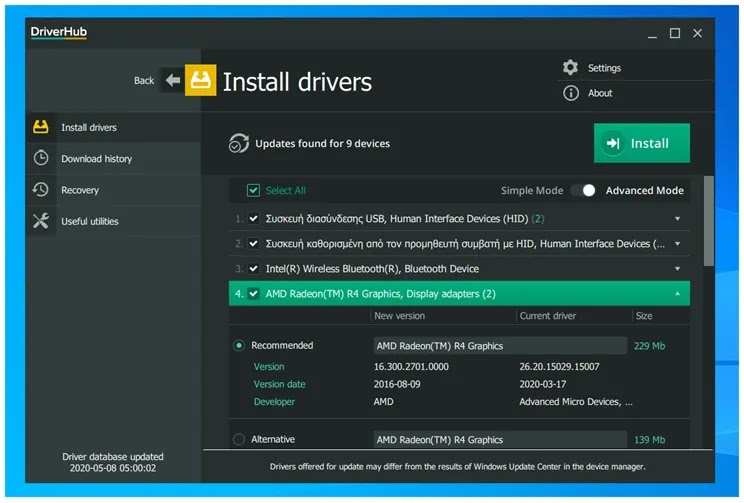Click the Developer label
This screenshot has width=744, height=503.
coord(274,401)
